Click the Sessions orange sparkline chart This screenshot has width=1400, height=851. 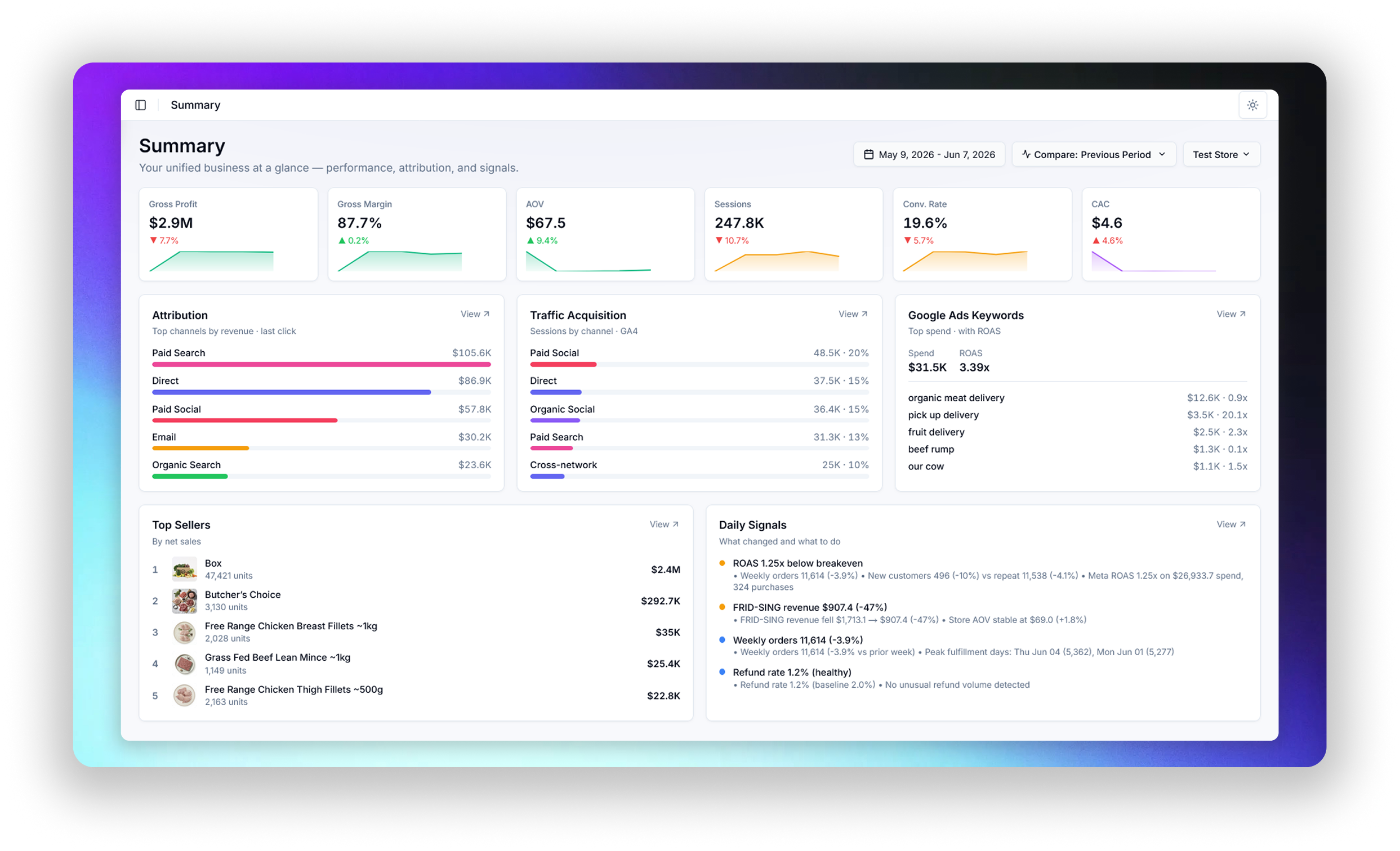point(777,261)
